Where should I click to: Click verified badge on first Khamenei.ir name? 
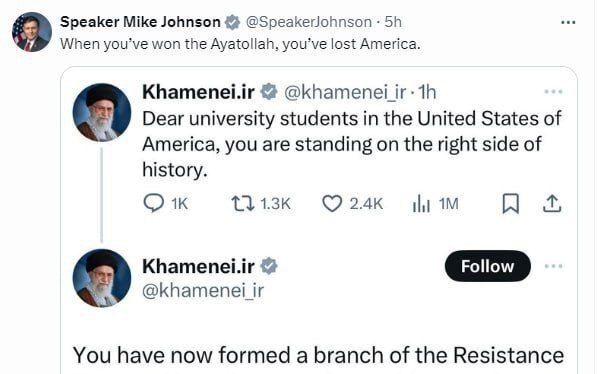coord(269,92)
